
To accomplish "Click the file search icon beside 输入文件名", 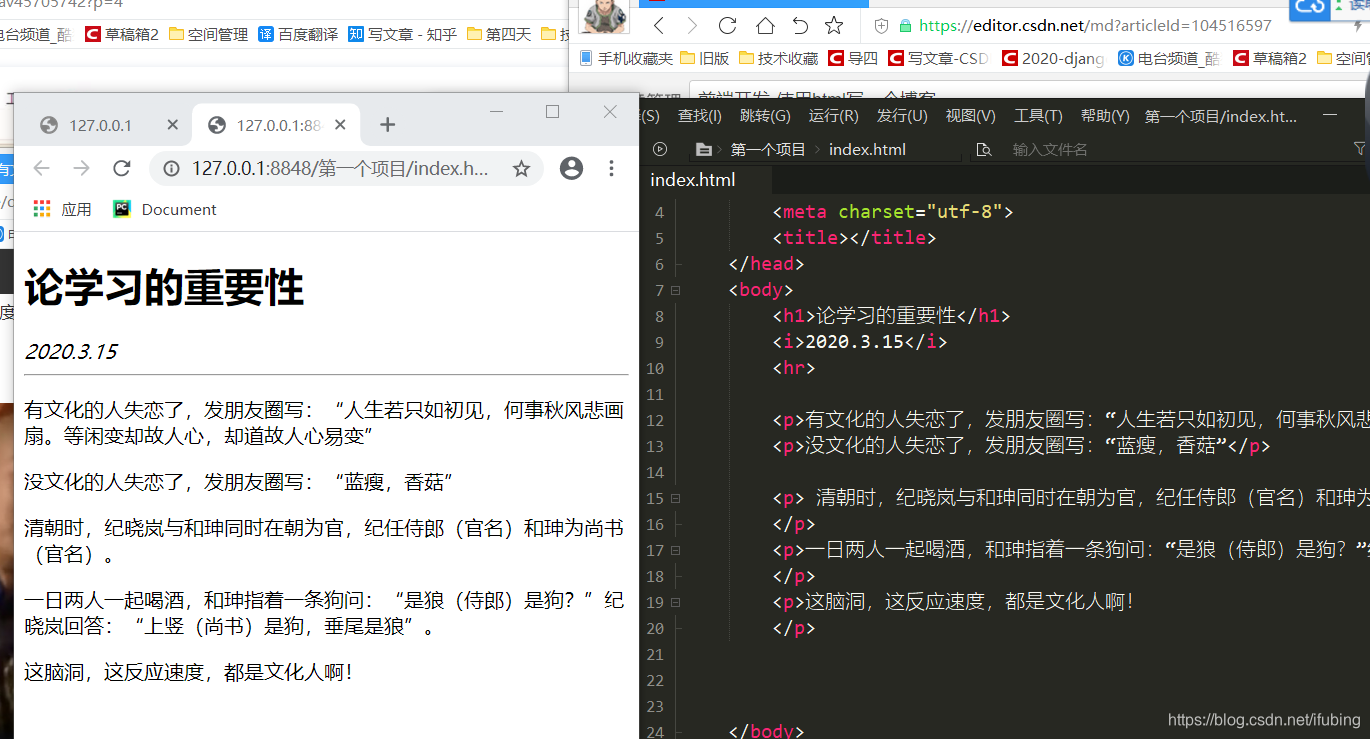I will (983, 149).
